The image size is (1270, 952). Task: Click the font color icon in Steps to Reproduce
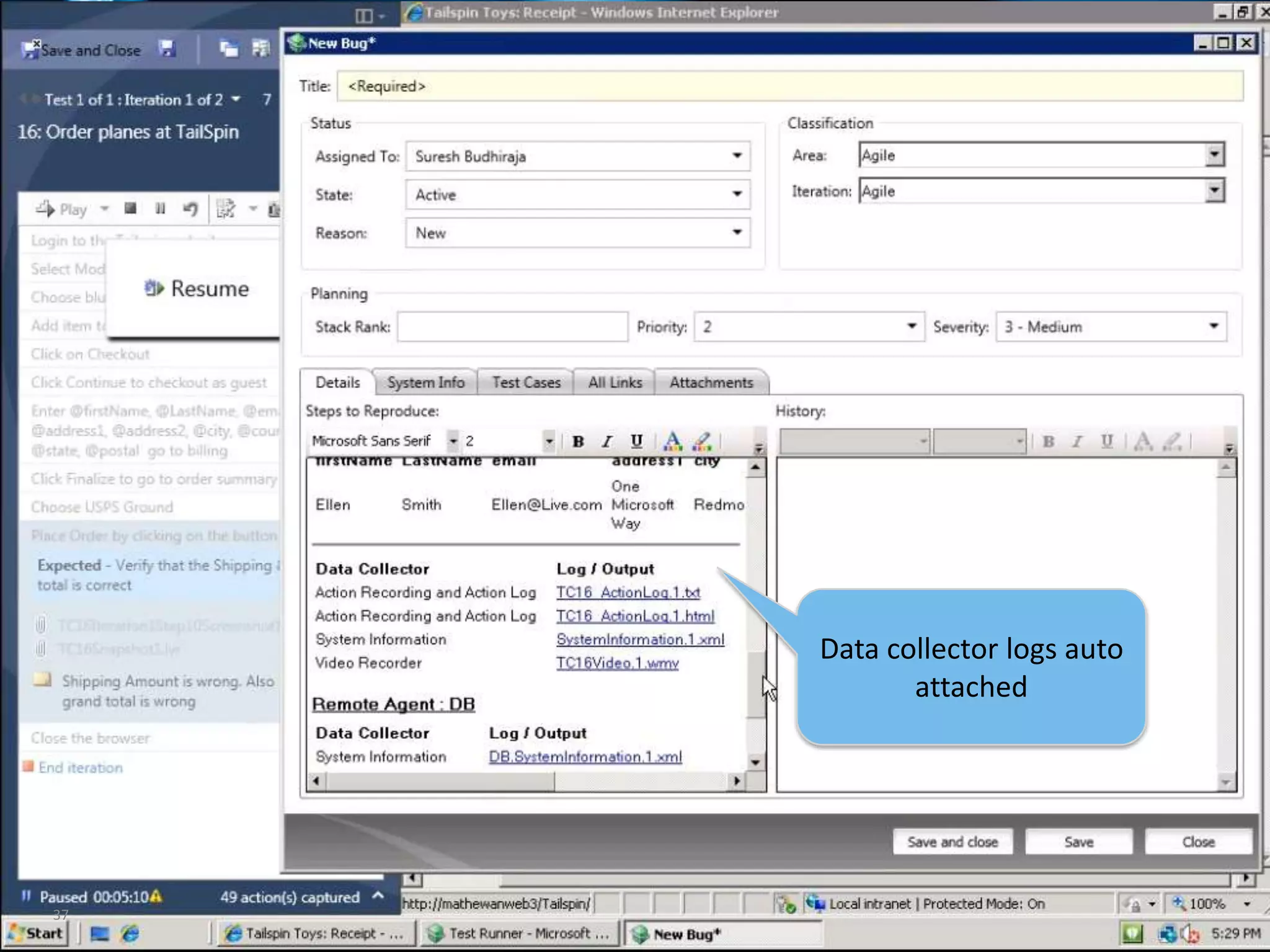pos(672,441)
